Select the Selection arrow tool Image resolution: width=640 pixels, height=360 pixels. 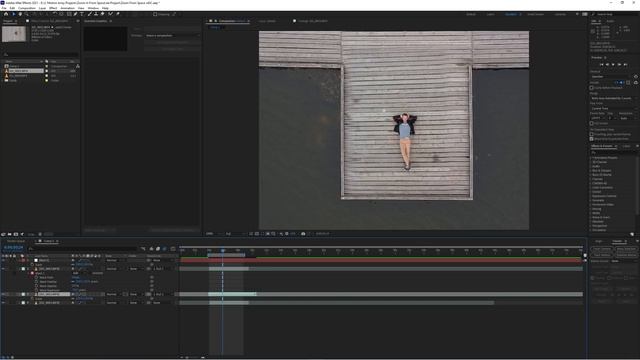pyautogui.click(x=13, y=14)
